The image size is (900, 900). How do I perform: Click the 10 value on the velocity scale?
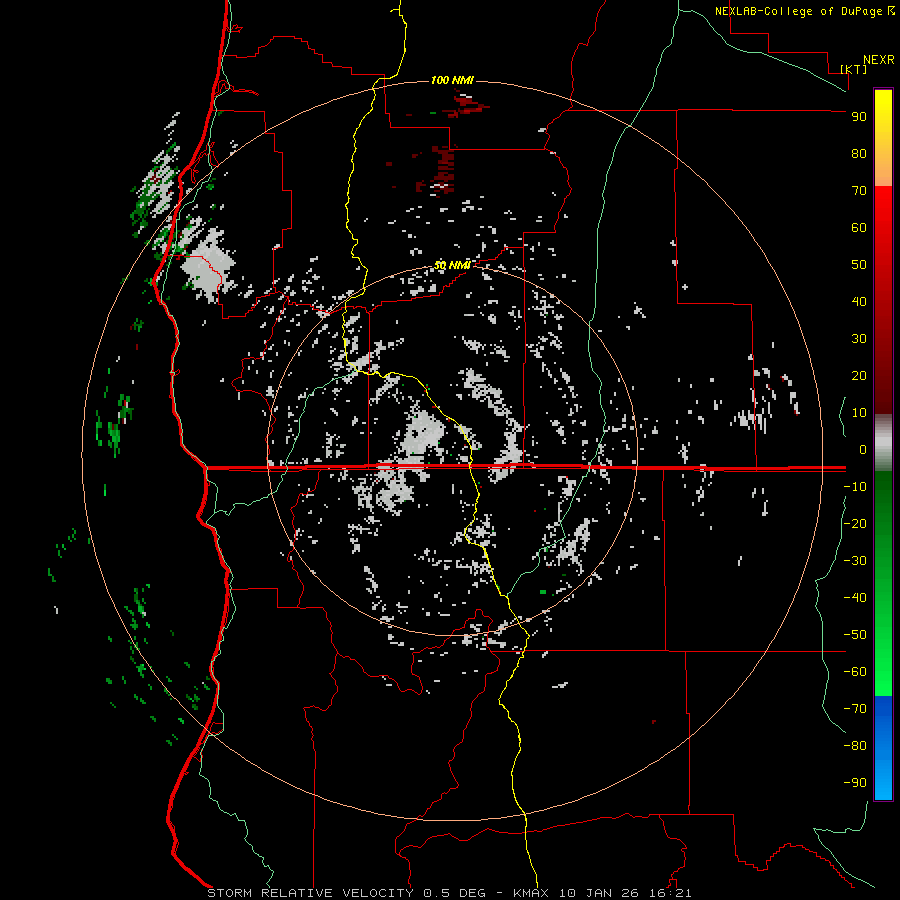coord(859,413)
